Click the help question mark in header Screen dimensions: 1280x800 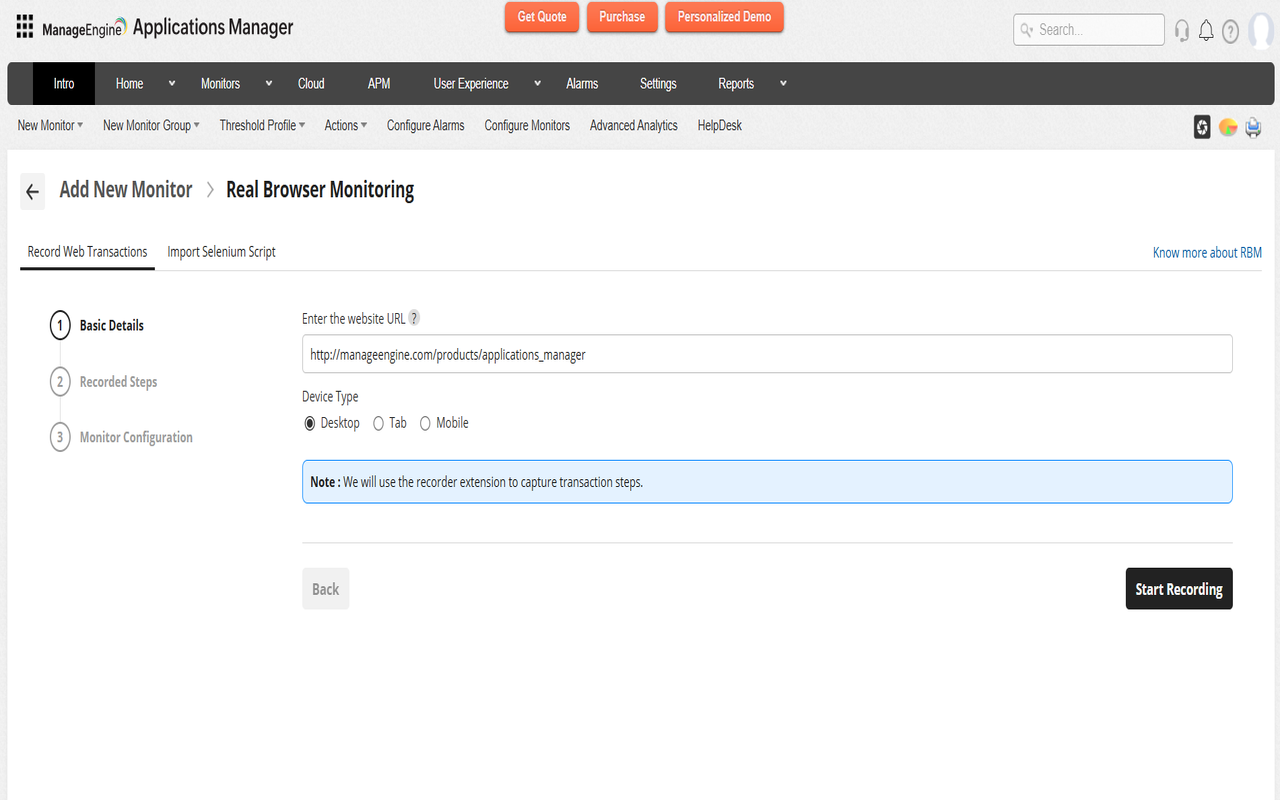[x=1230, y=31]
